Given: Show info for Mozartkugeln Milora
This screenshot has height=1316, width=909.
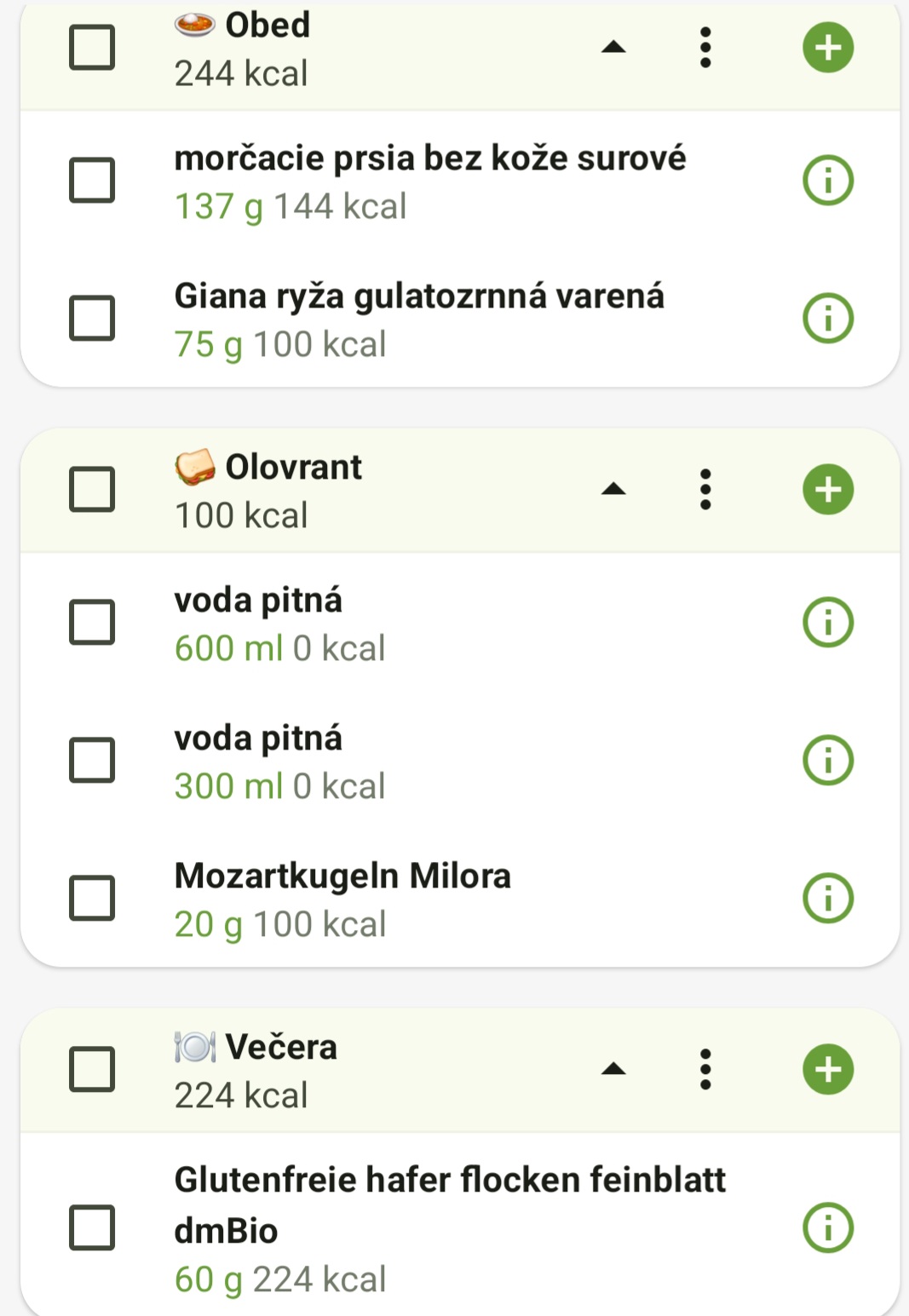Looking at the screenshot, I should pyautogui.click(x=828, y=899).
